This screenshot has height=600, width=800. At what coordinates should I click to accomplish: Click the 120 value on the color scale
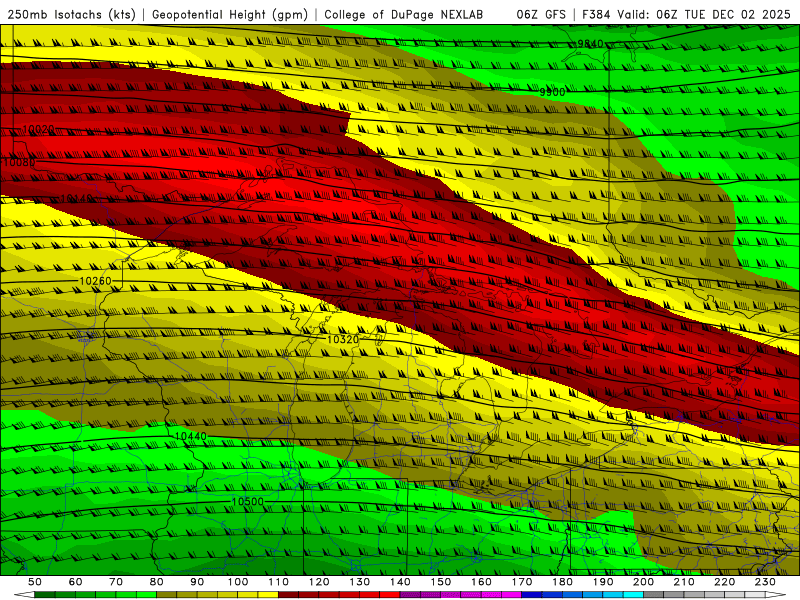pos(319,582)
